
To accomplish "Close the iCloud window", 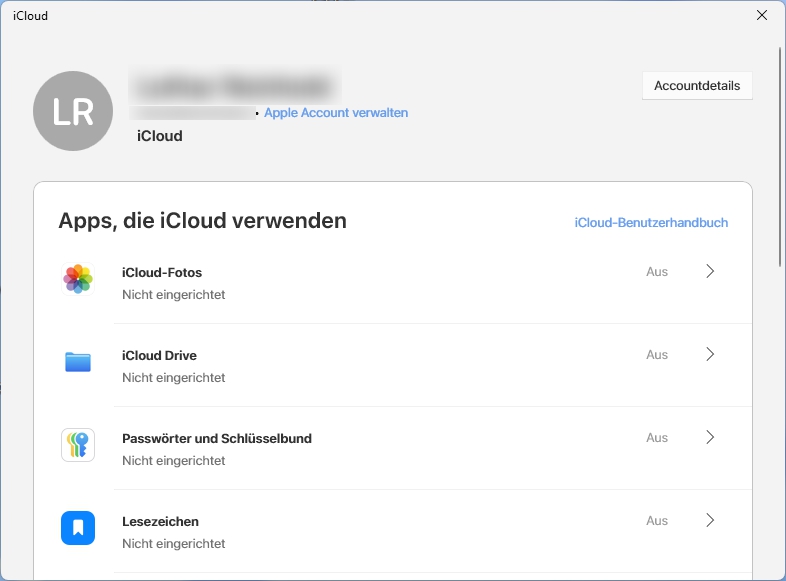I will [762, 15].
